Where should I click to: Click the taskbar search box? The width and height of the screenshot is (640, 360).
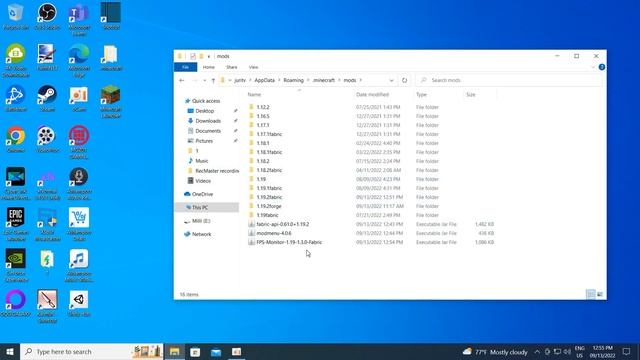coord(92,351)
